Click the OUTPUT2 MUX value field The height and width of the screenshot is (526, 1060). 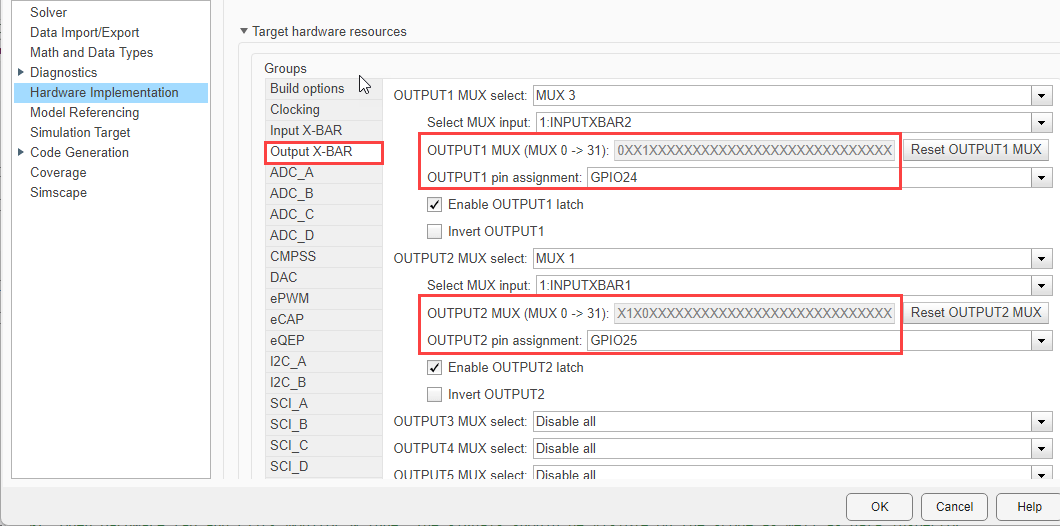754,313
